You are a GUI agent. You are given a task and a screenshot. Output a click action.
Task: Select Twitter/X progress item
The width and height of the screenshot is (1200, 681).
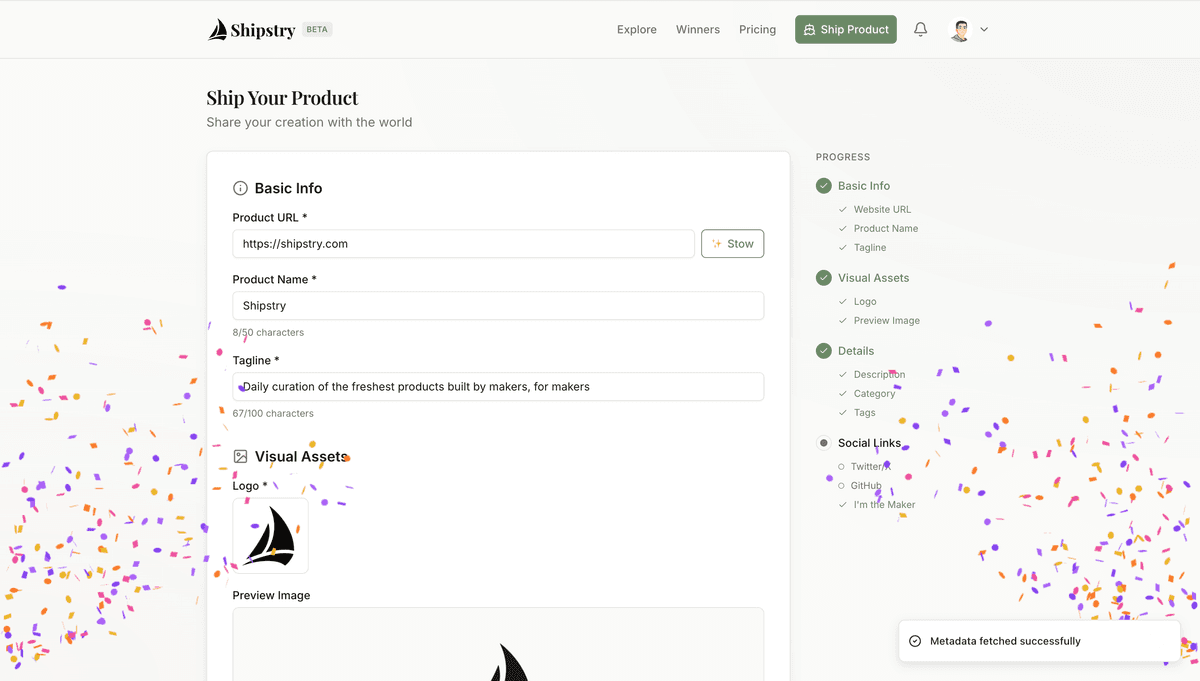tap(870, 467)
